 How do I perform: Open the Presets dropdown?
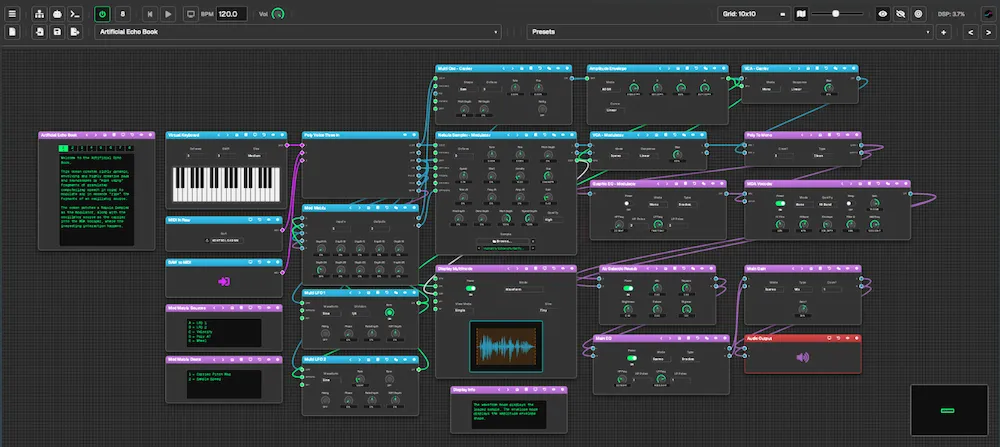coord(730,32)
